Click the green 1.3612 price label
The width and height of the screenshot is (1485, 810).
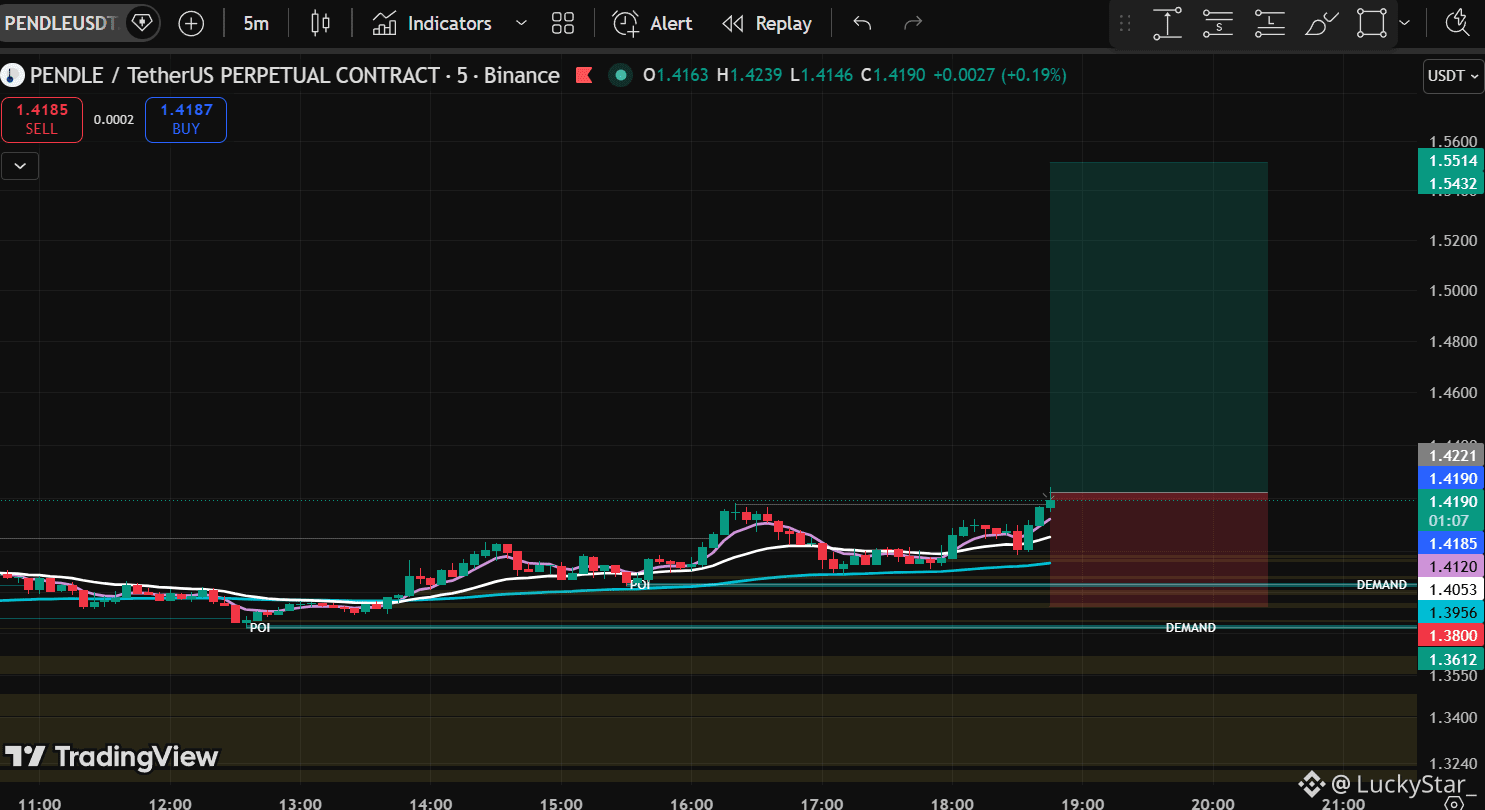1452,658
